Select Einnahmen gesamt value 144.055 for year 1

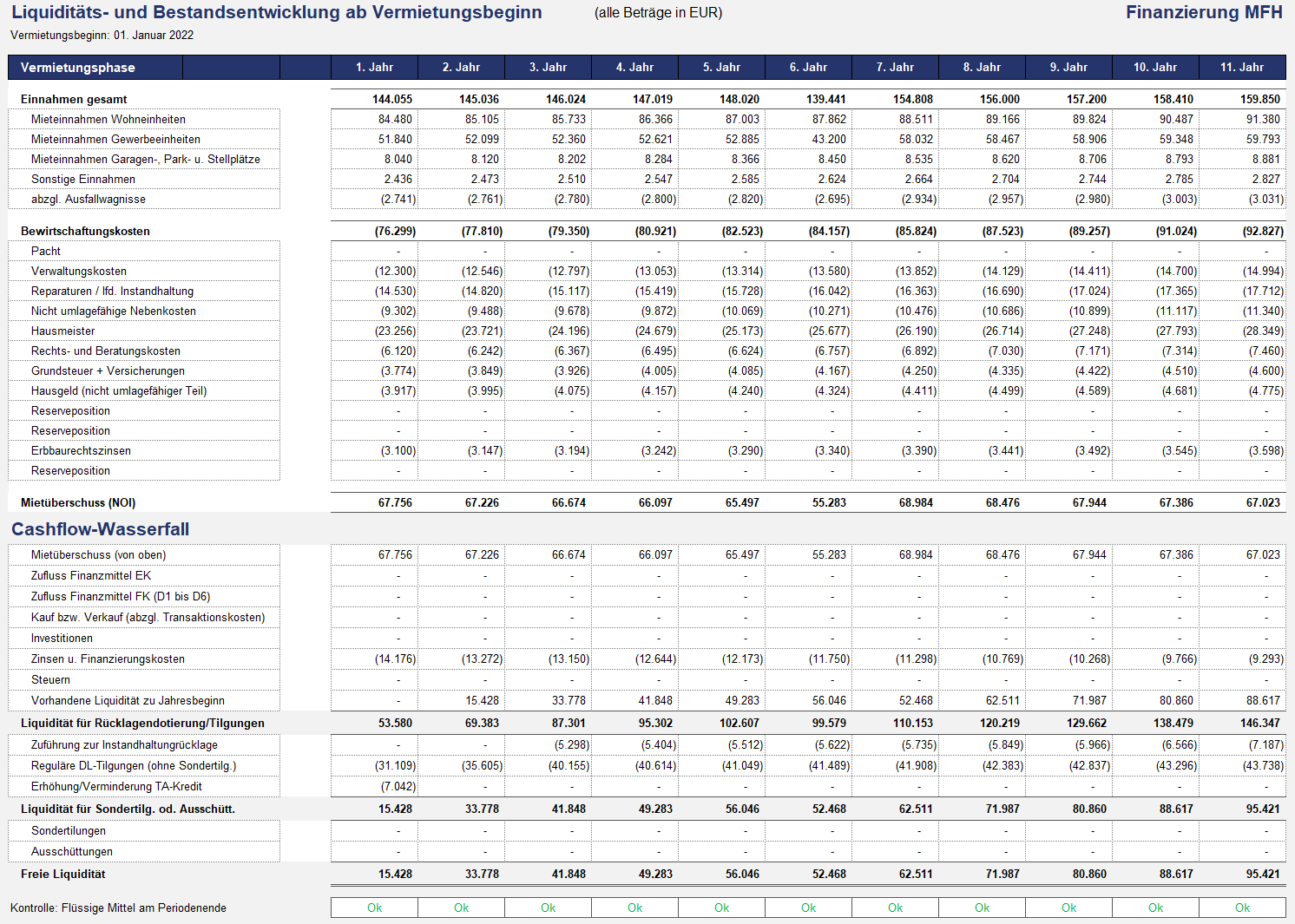[391, 100]
